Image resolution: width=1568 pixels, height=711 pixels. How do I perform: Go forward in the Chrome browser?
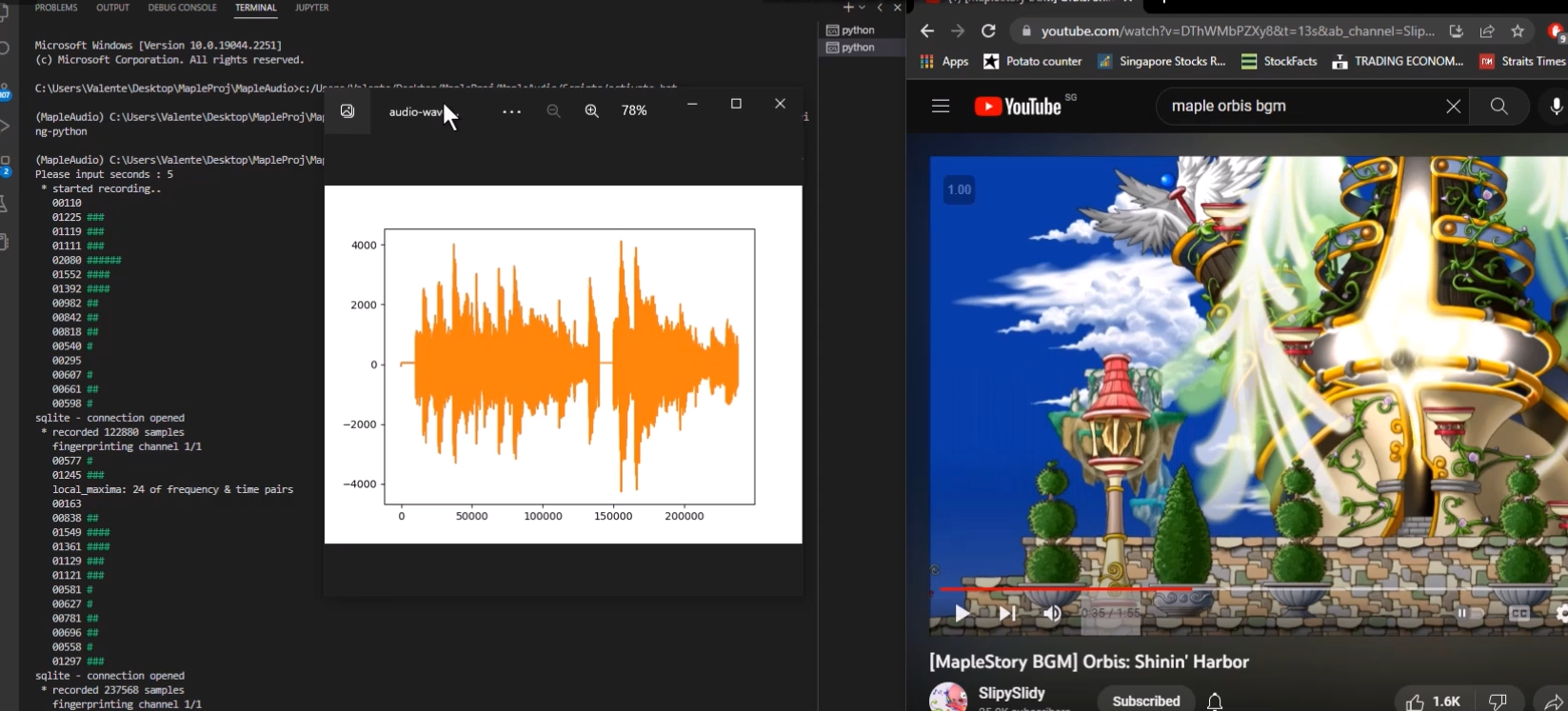click(x=958, y=31)
